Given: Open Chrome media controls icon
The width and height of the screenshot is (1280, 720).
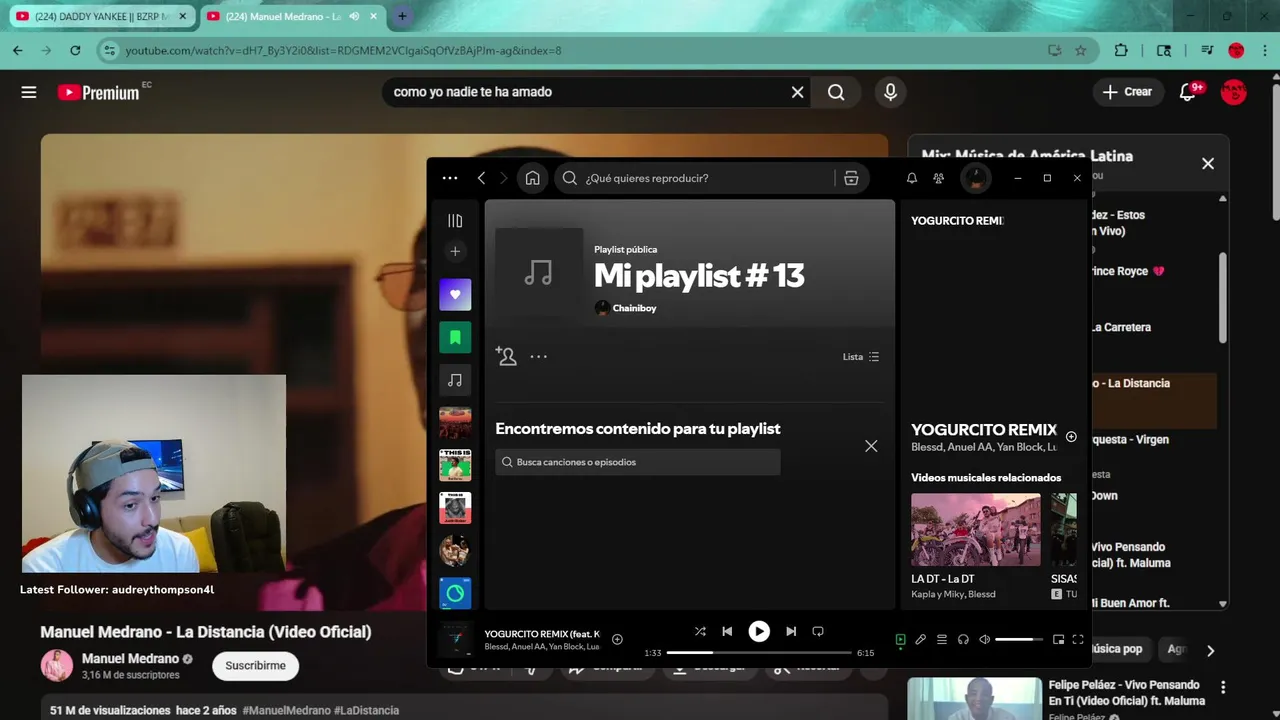Looking at the screenshot, I should pyautogui.click(x=1207, y=50).
